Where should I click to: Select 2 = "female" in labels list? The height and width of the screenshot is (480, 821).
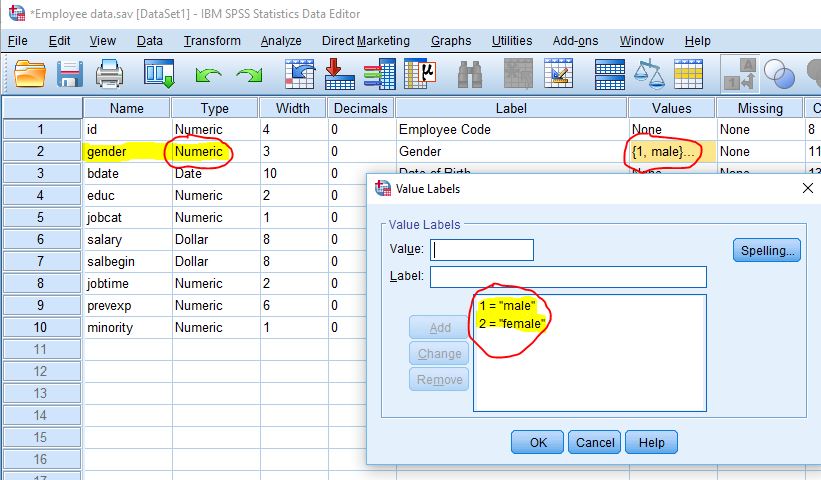click(x=512, y=323)
